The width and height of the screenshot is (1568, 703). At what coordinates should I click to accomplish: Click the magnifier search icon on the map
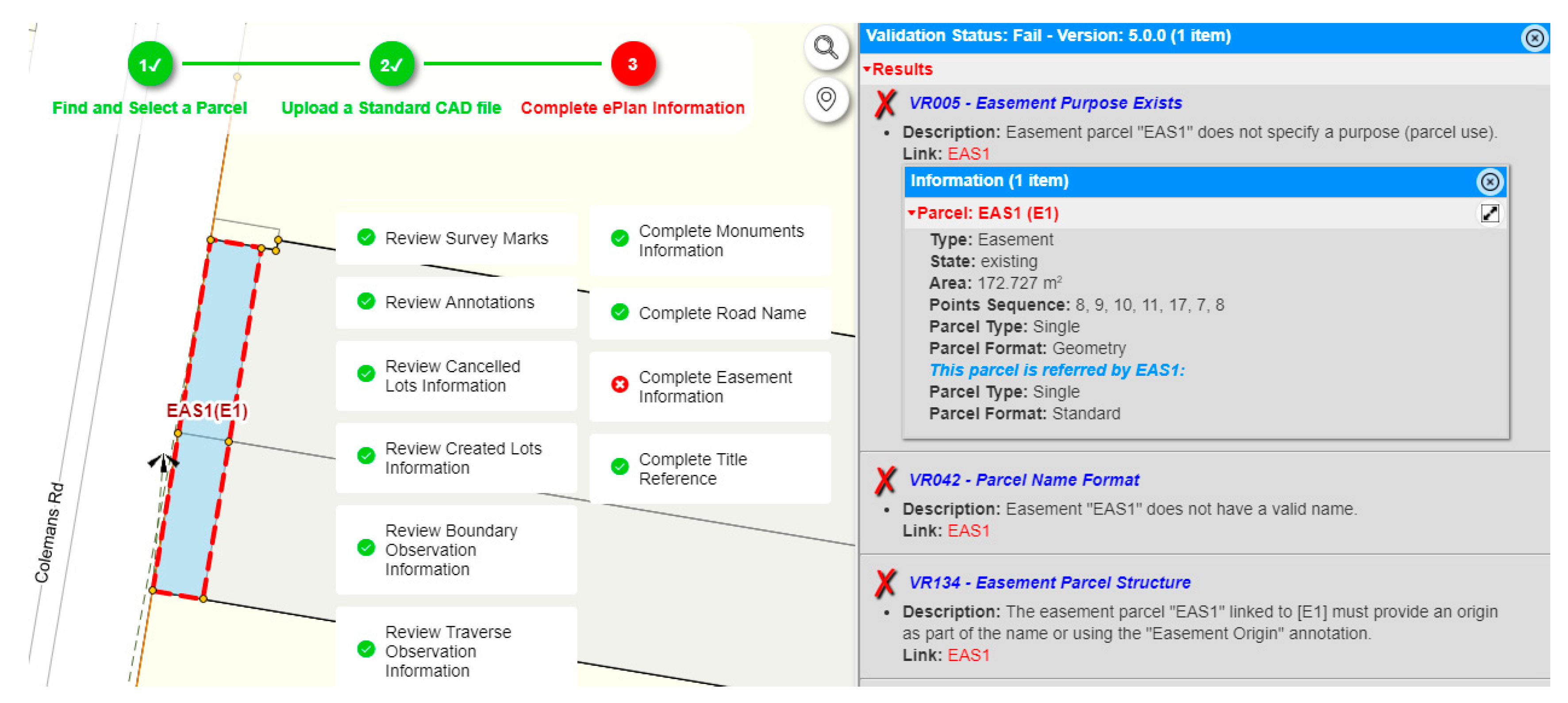pos(826,47)
